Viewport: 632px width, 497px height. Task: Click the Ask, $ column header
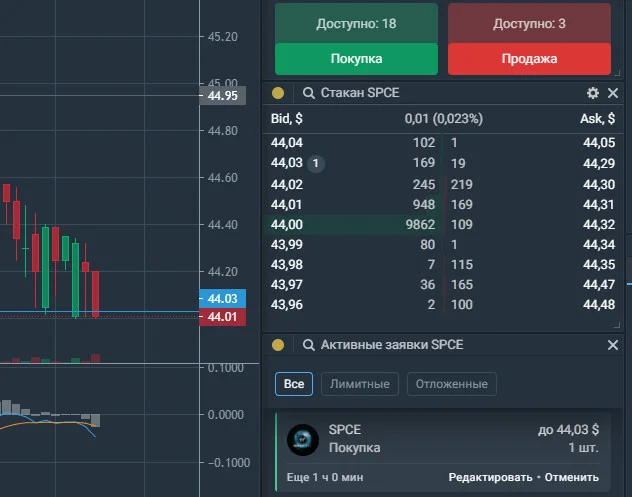tap(597, 119)
